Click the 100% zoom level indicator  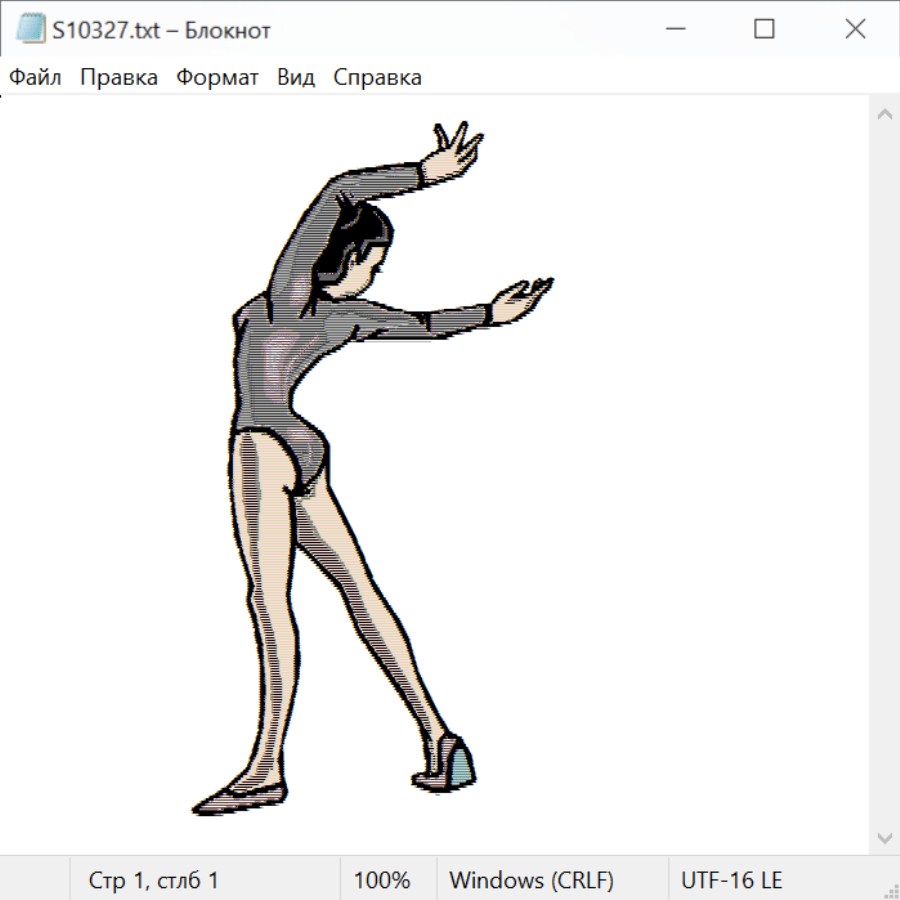pyautogui.click(x=382, y=880)
